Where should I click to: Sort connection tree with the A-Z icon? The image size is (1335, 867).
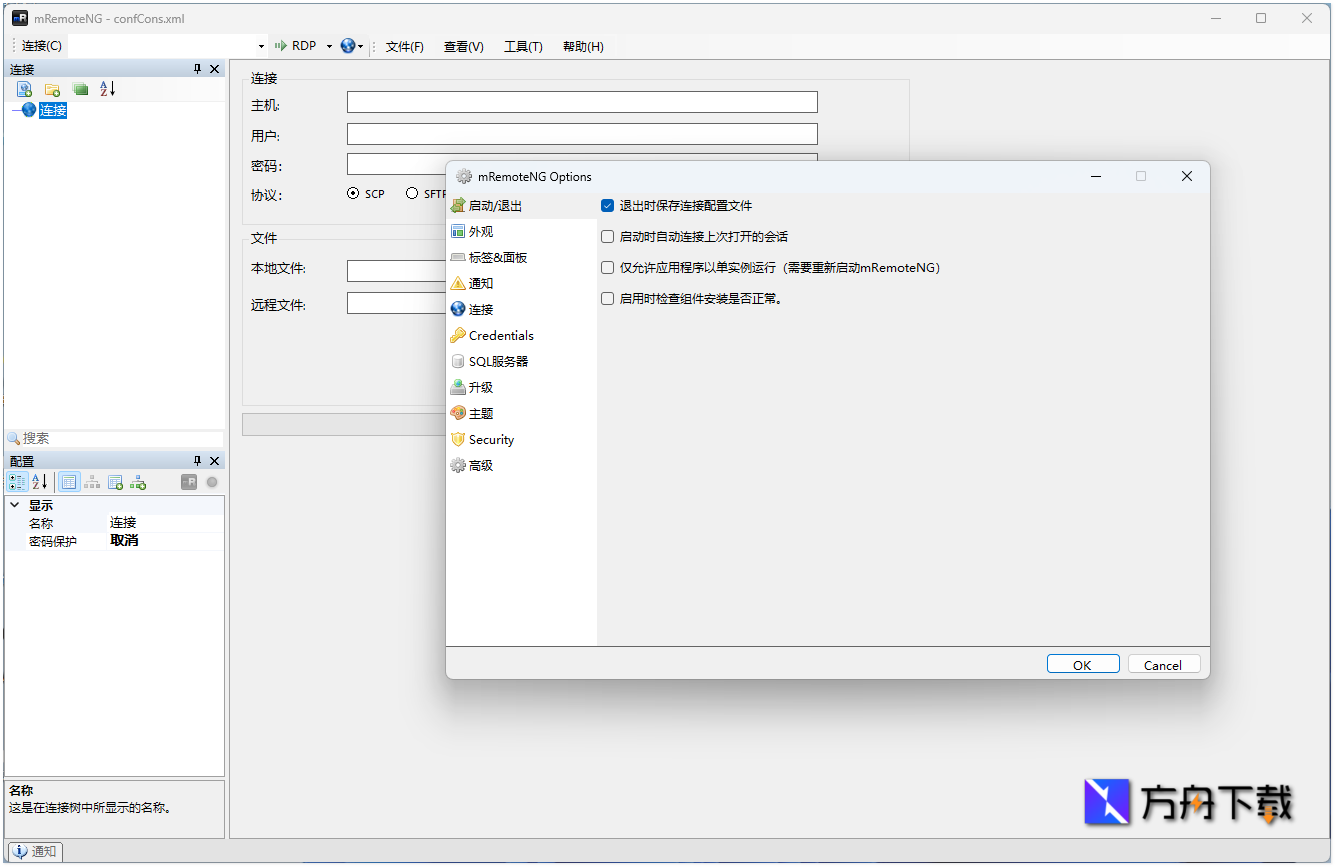point(108,89)
